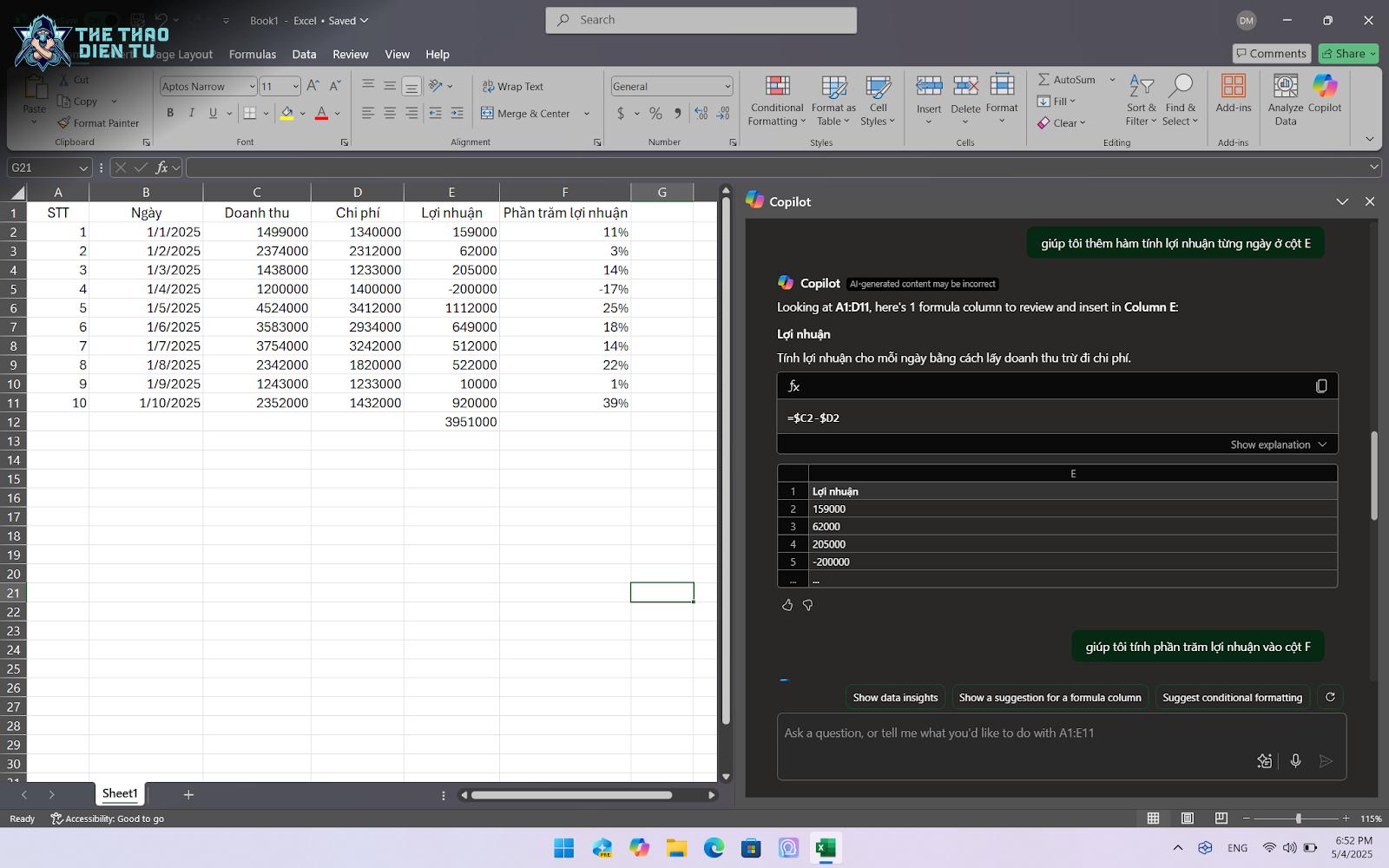Give a thumbs up to the Copilot response
Image resolution: width=1389 pixels, height=868 pixels.
787,605
